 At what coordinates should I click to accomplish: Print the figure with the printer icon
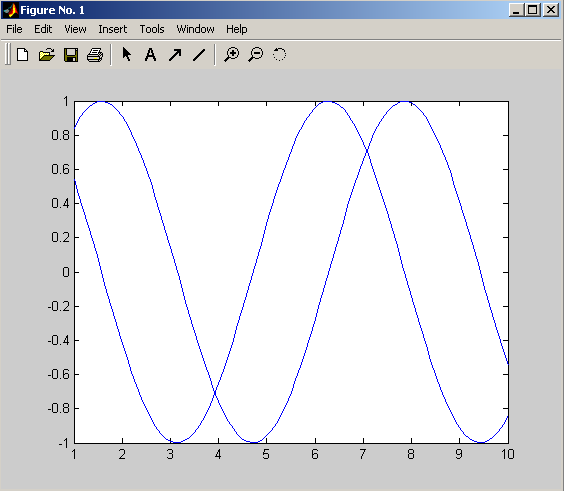[95, 55]
